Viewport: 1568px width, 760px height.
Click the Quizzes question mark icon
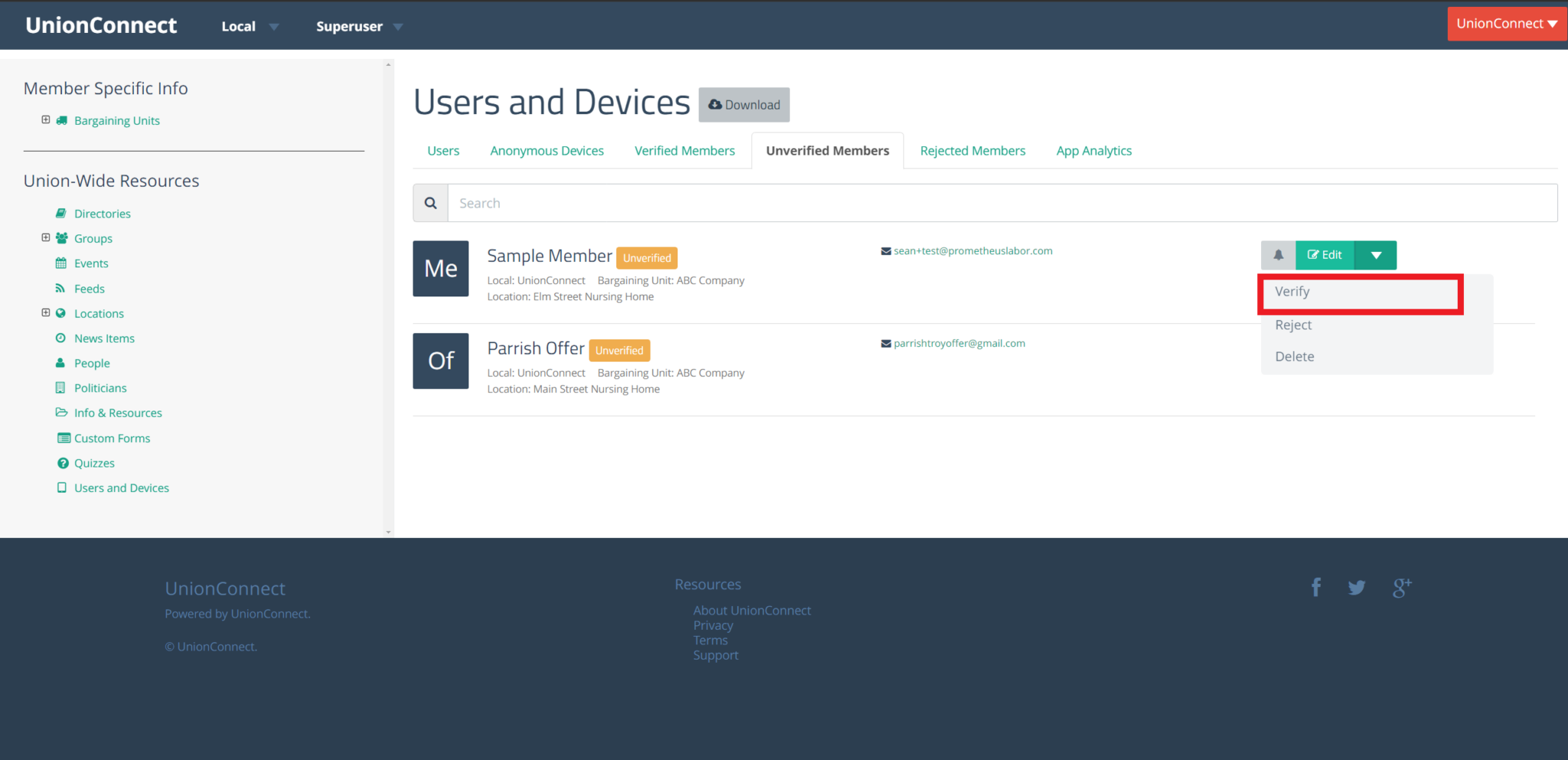point(62,463)
